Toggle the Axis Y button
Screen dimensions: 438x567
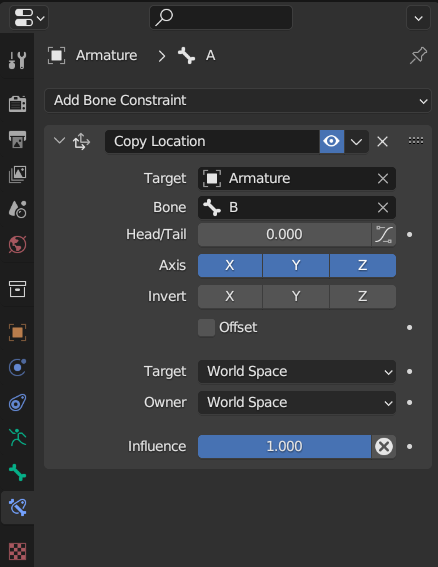click(296, 265)
